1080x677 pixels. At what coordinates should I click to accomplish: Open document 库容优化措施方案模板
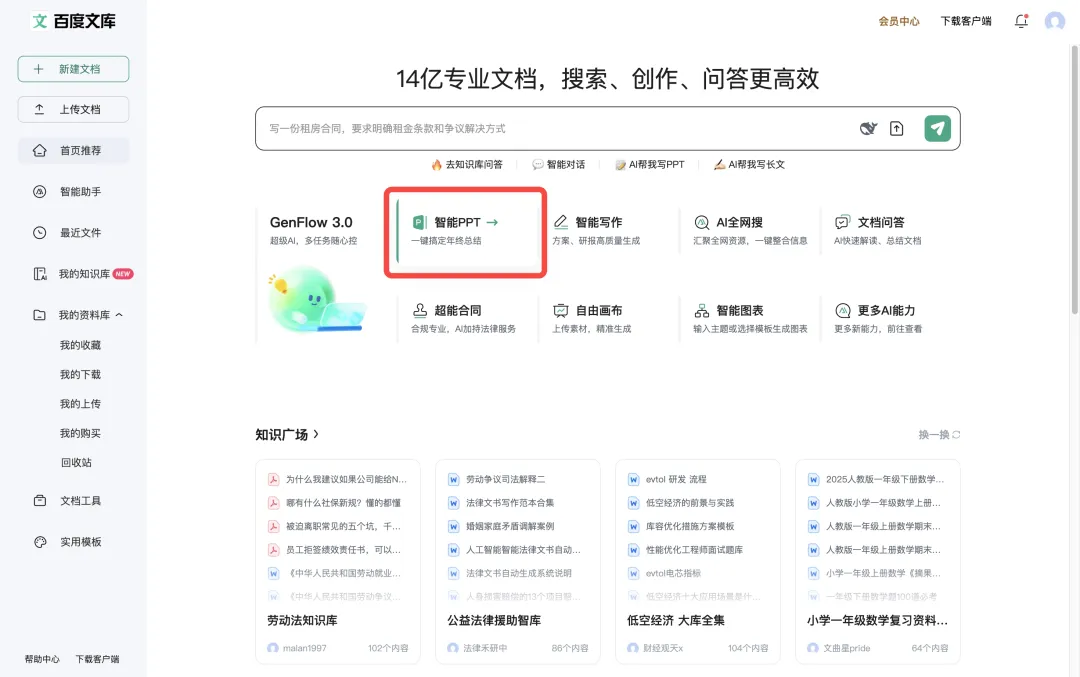tap(689, 526)
